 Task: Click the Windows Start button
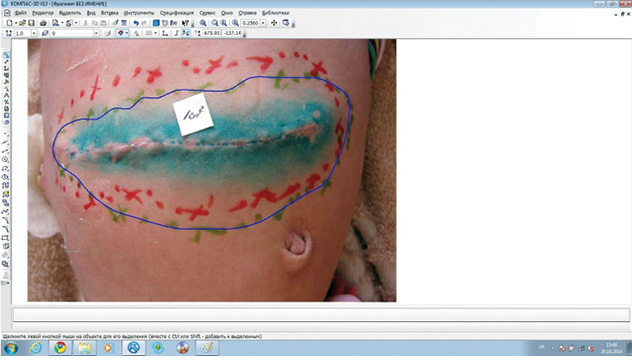11,348
